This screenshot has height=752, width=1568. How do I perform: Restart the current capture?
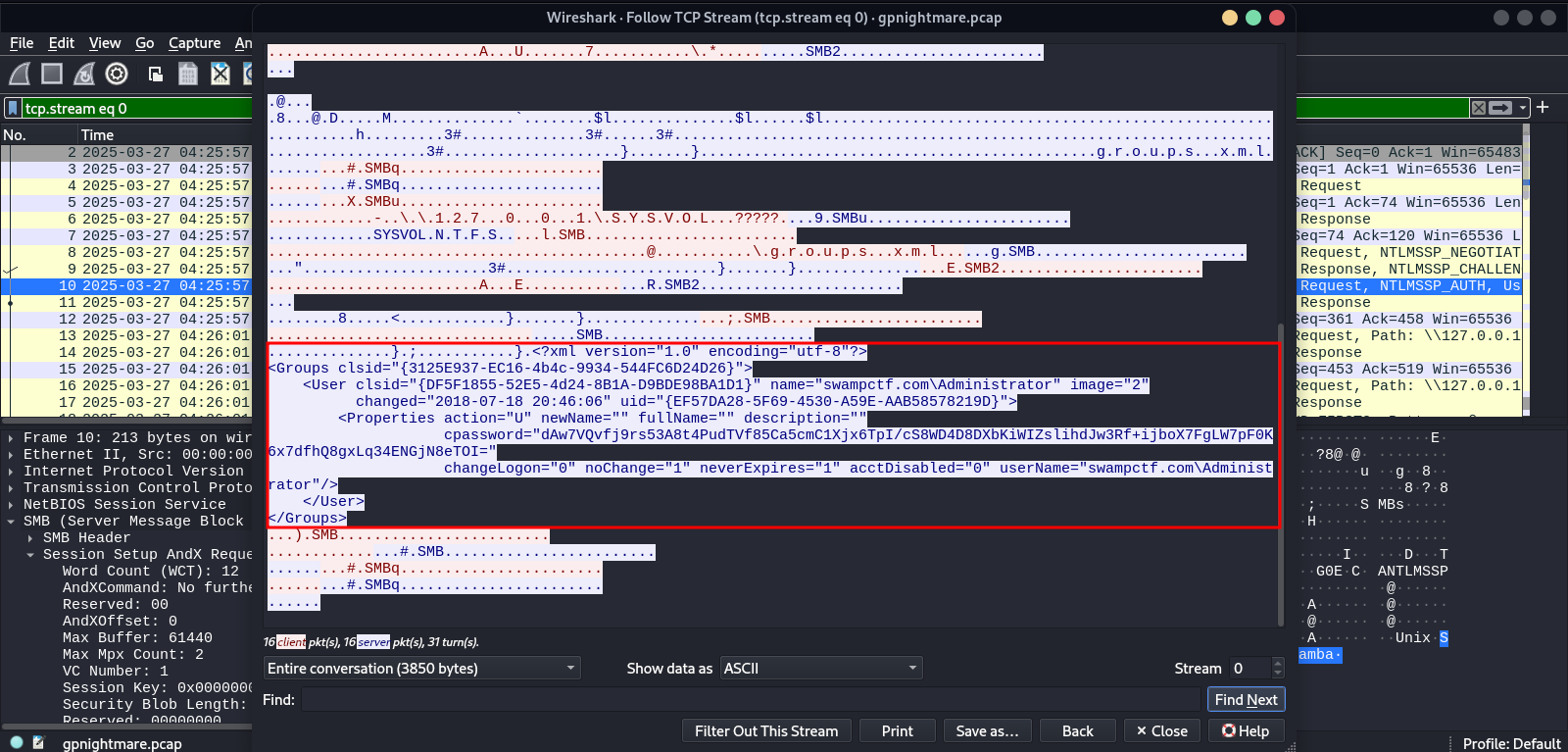pyautogui.click(x=84, y=74)
